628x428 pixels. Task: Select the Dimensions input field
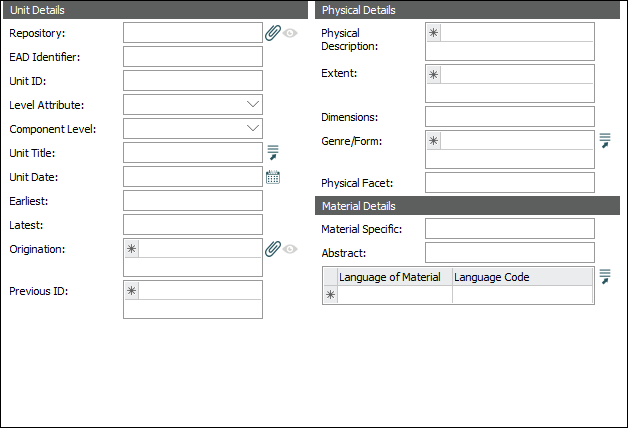(509, 117)
